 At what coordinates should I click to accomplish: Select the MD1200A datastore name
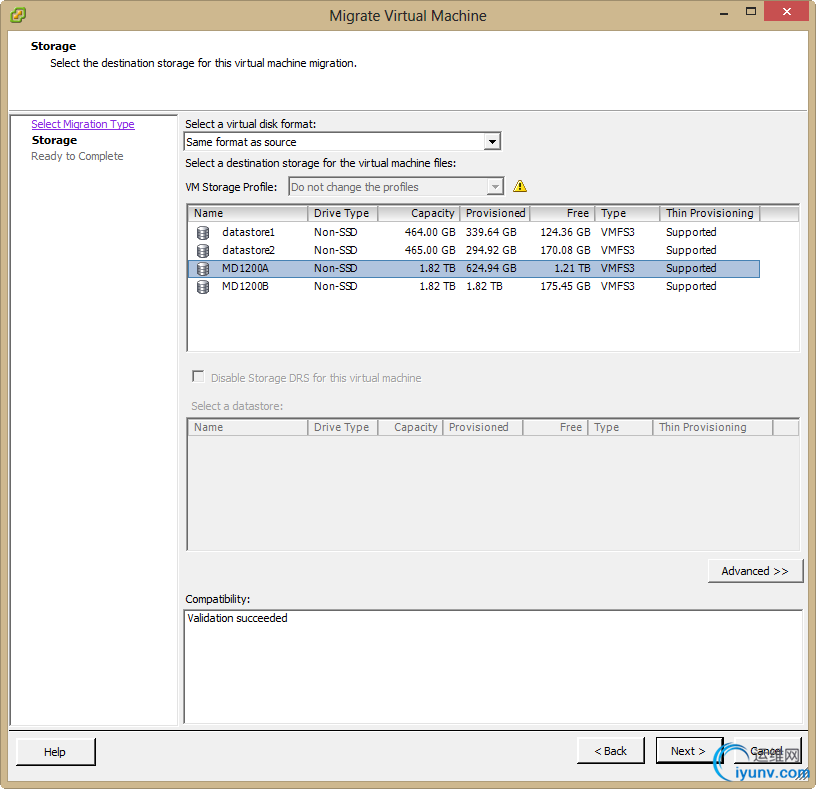pyautogui.click(x=245, y=269)
